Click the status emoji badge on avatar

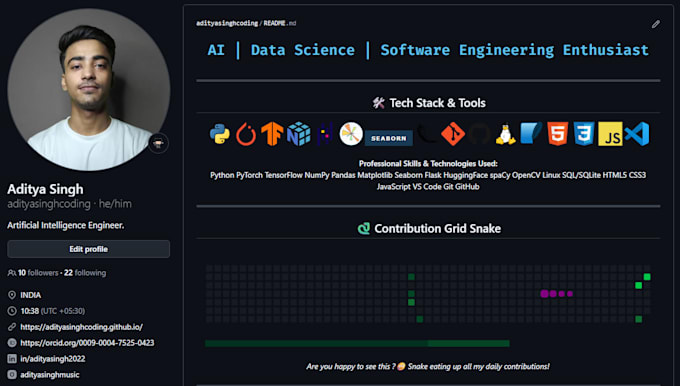click(x=158, y=143)
